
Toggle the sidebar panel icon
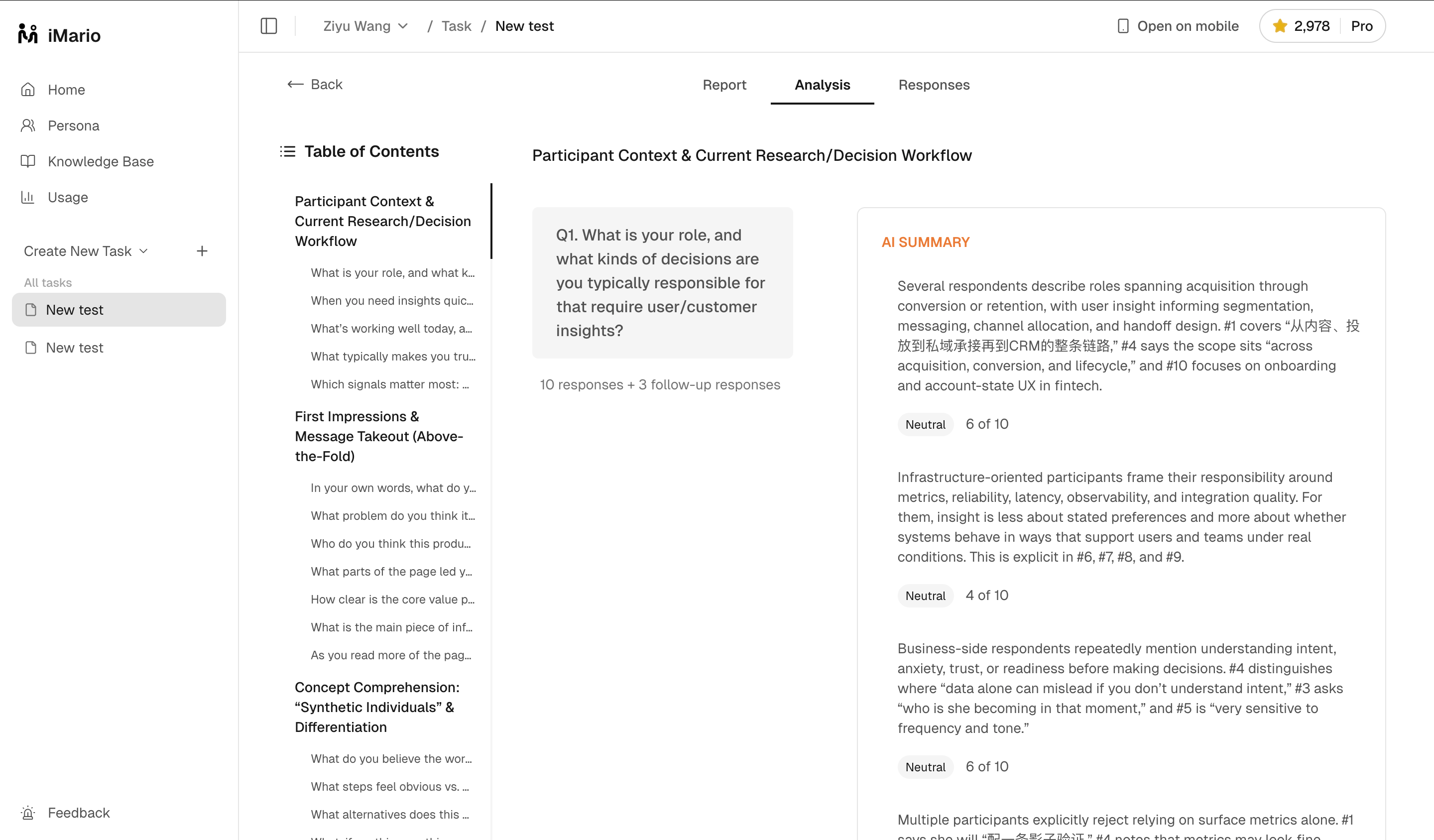[x=268, y=26]
